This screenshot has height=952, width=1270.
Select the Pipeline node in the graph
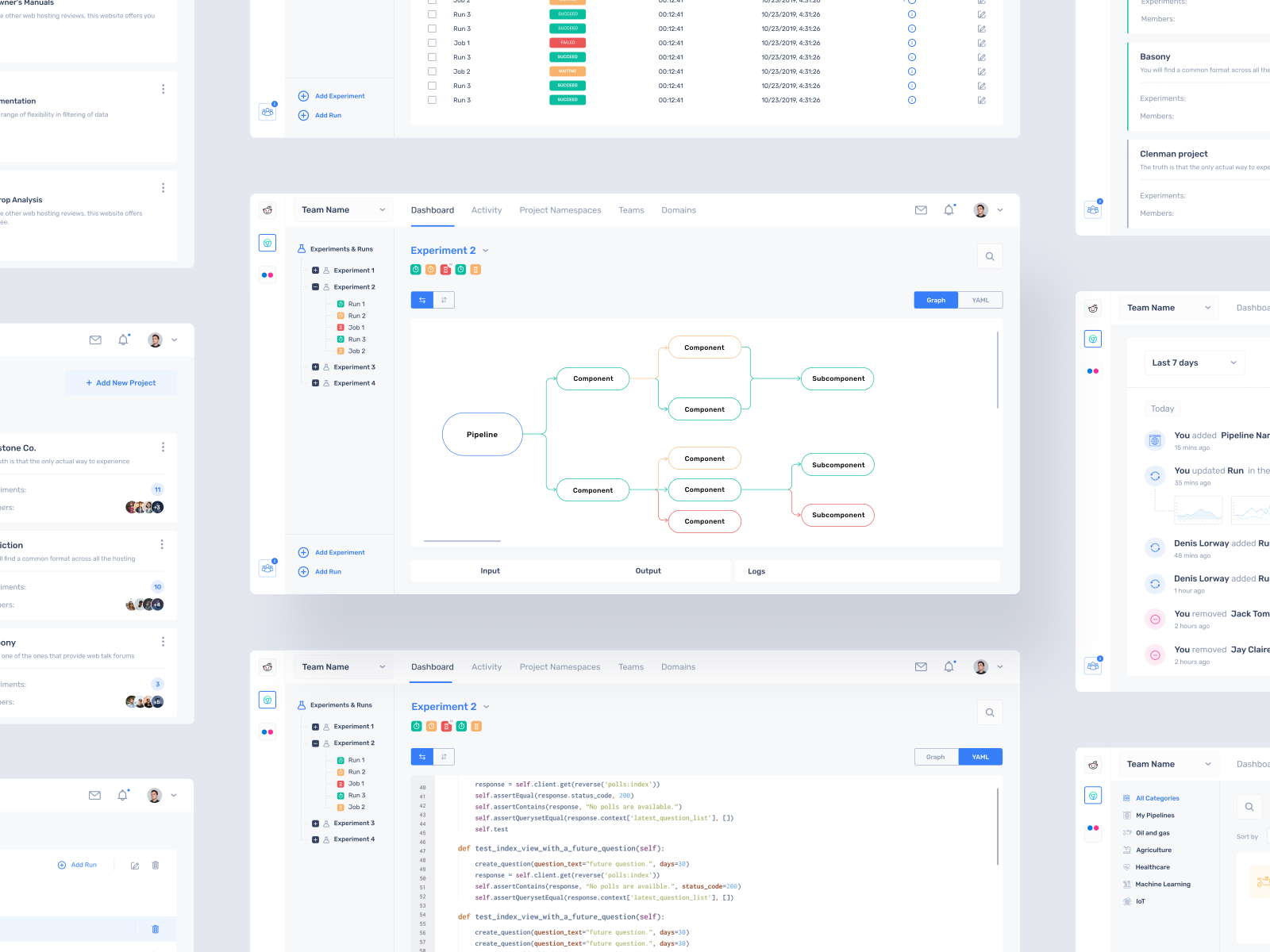(x=482, y=434)
